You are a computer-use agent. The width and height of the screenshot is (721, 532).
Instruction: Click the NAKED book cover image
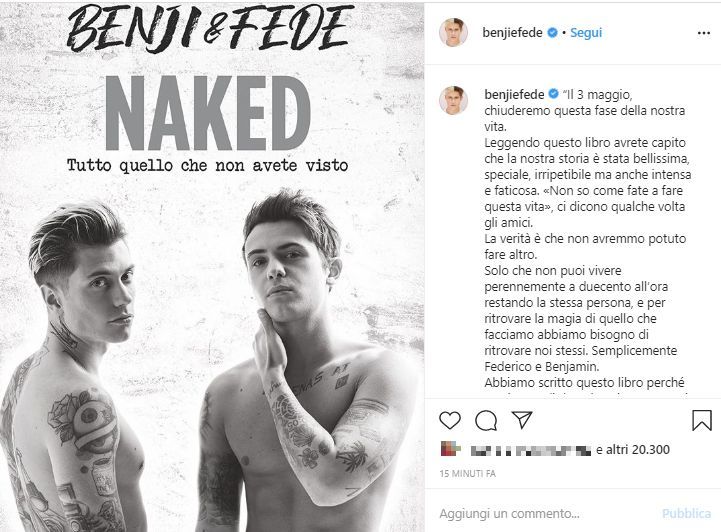(x=212, y=266)
